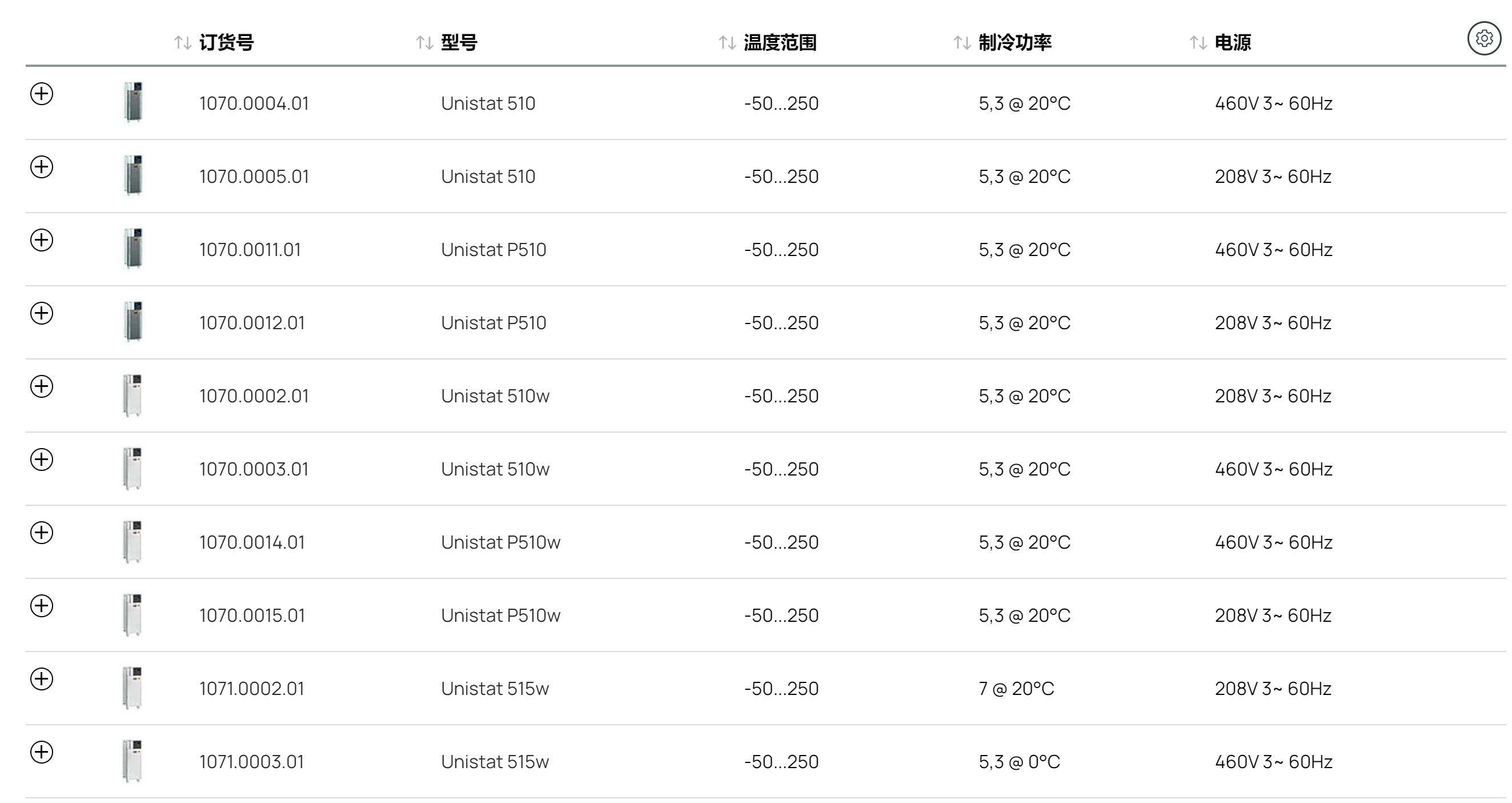Expand the 1070.0005.01 row details

click(x=42, y=167)
